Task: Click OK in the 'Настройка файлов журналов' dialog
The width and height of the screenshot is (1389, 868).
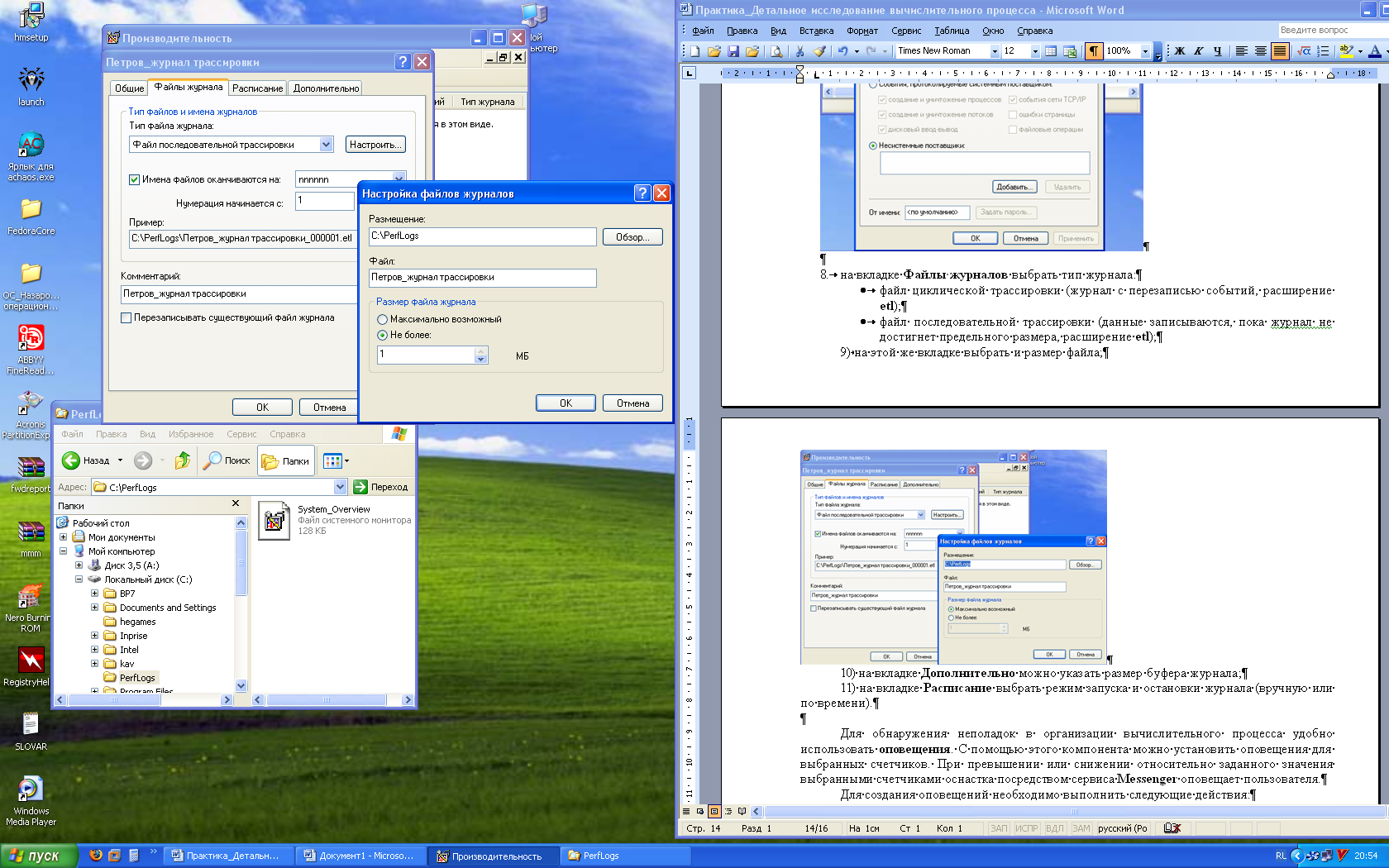Action: pyautogui.click(x=566, y=403)
